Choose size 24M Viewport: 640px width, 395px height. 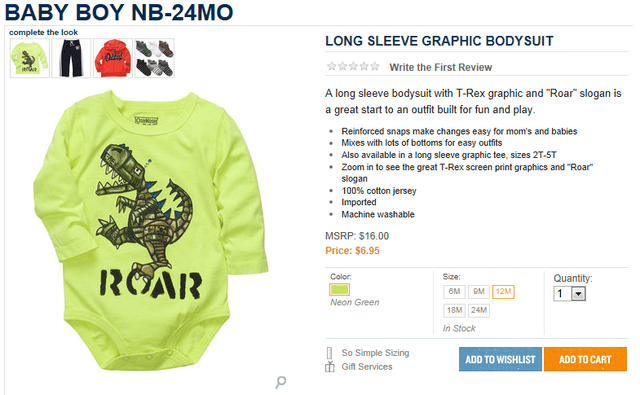(479, 311)
